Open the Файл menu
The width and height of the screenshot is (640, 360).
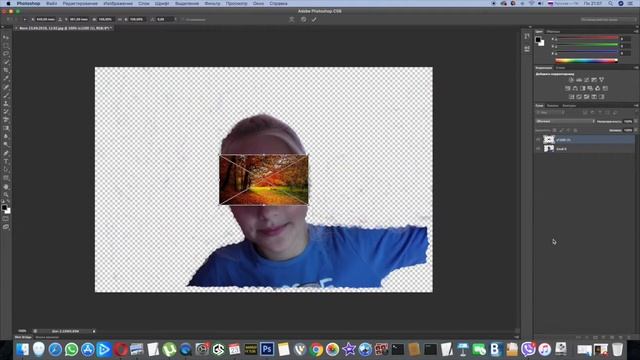(51, 3)
